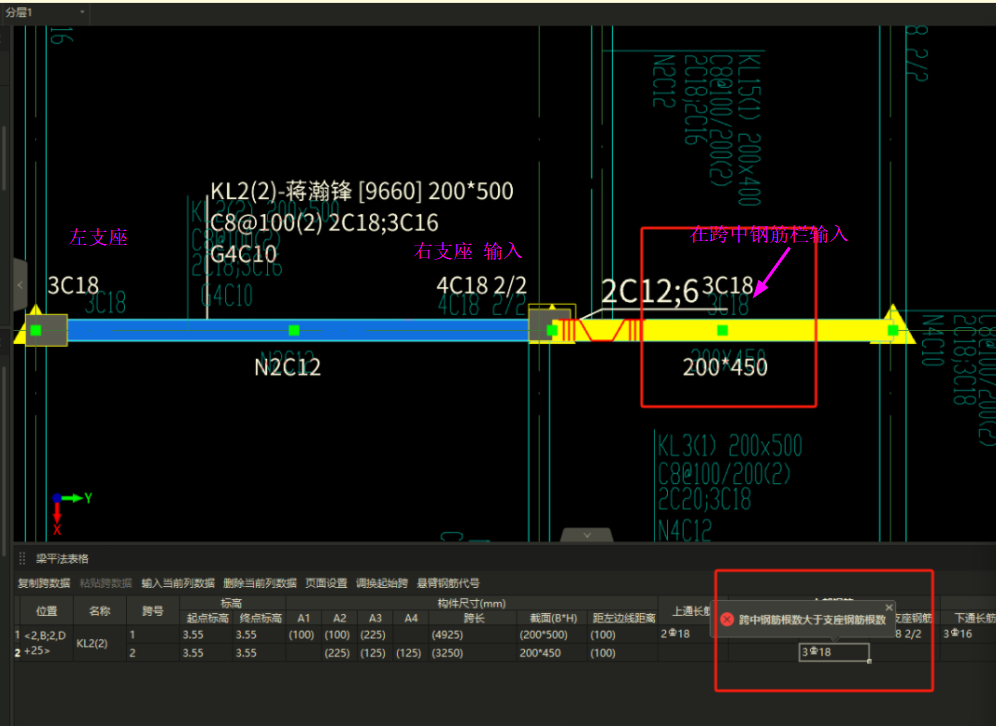
Task: Click the 构件尺寸(mm) group header
Action: click(471, 603)
